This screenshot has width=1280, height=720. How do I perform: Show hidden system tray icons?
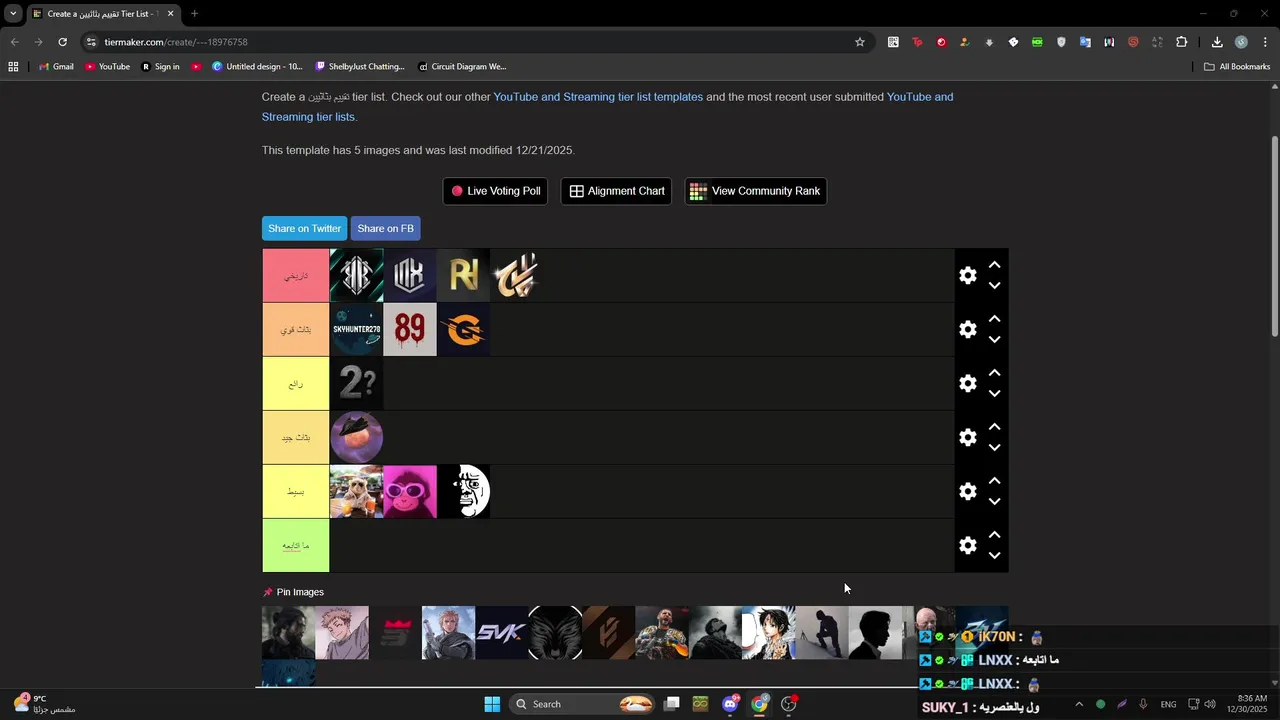point(1078,704)
